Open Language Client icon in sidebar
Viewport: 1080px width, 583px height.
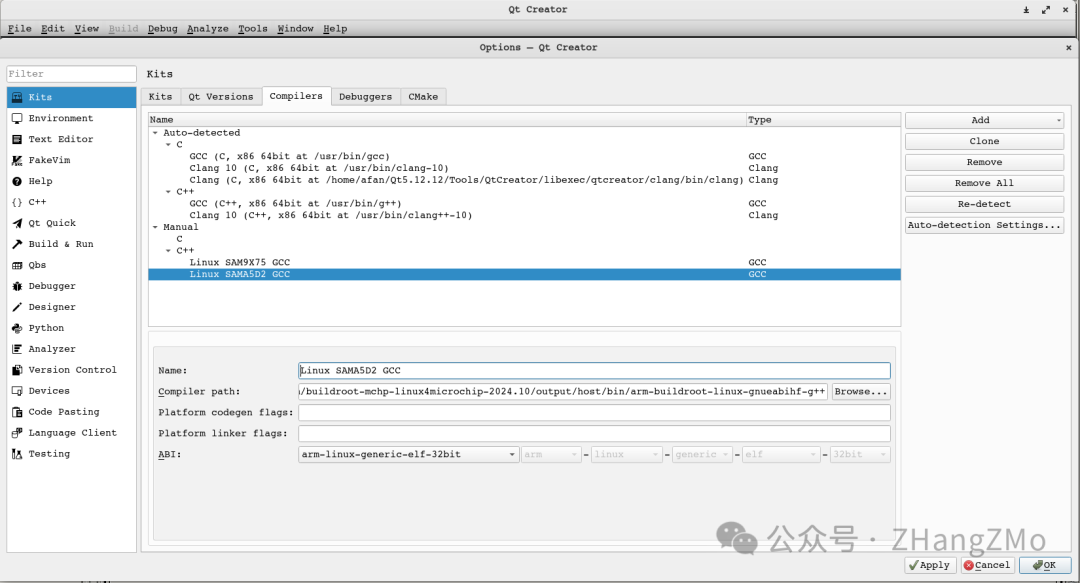click(x=17, y=433)
